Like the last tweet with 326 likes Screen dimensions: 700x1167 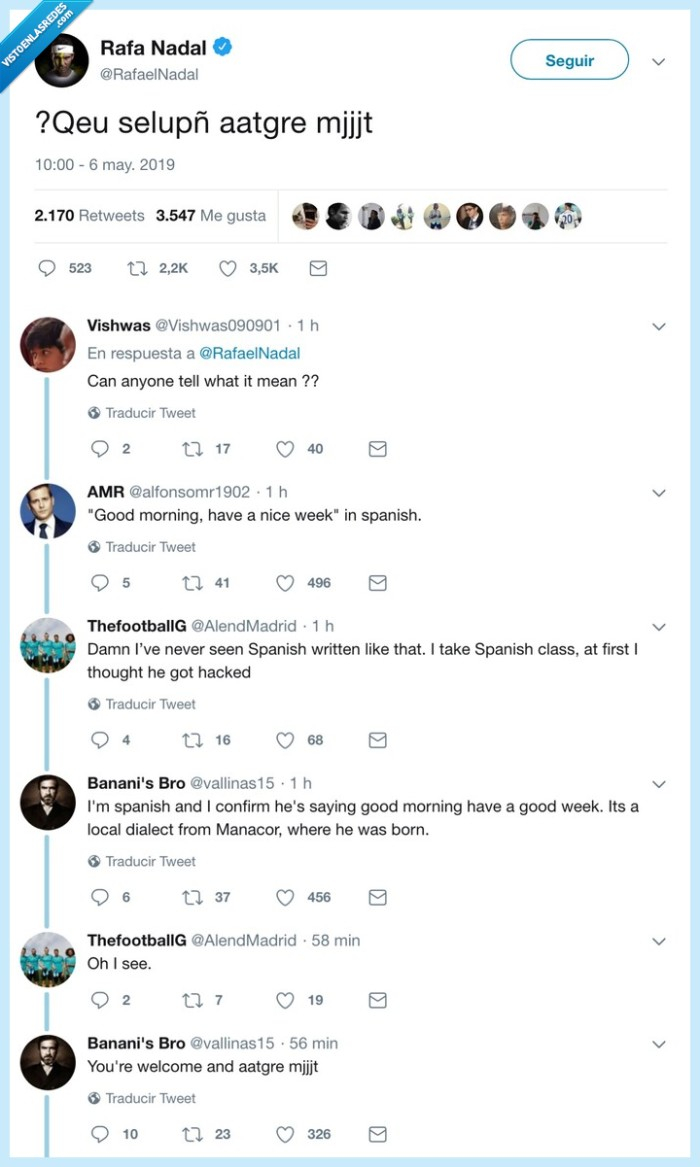point(286,1134)
